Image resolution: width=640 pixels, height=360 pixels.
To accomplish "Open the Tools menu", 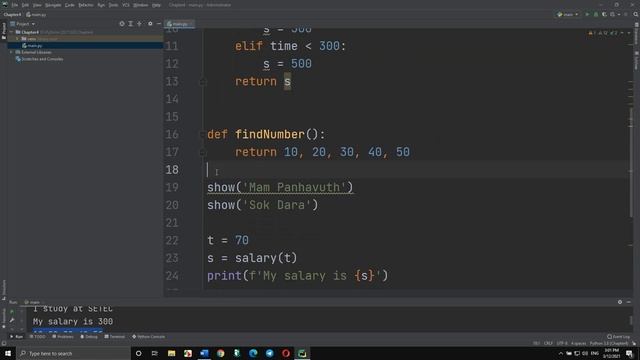I will coord(113,5).
